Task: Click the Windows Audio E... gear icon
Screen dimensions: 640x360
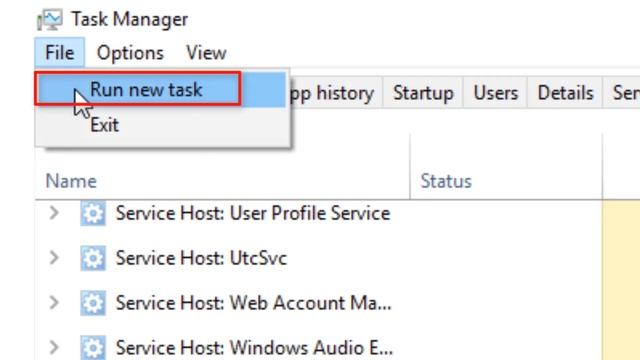Action: pyautogui.click(x=93, y=348)
